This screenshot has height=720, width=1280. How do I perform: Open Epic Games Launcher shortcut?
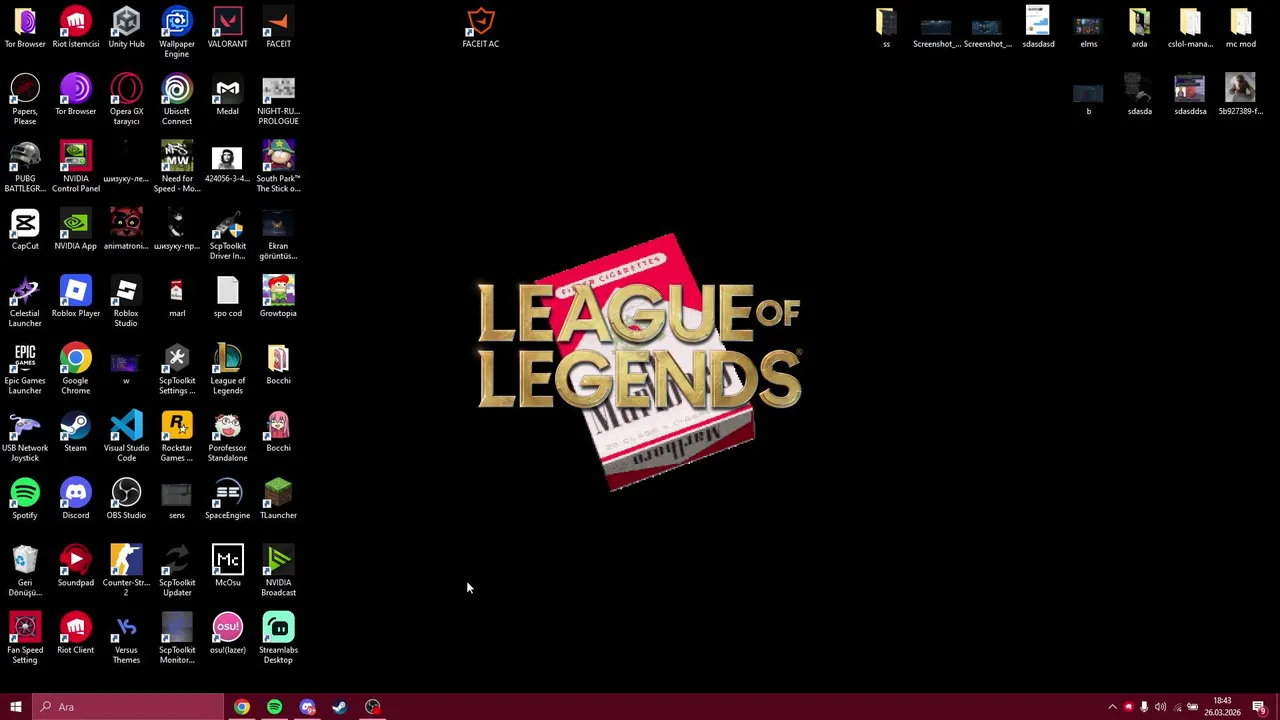click(x=25, y=369)
